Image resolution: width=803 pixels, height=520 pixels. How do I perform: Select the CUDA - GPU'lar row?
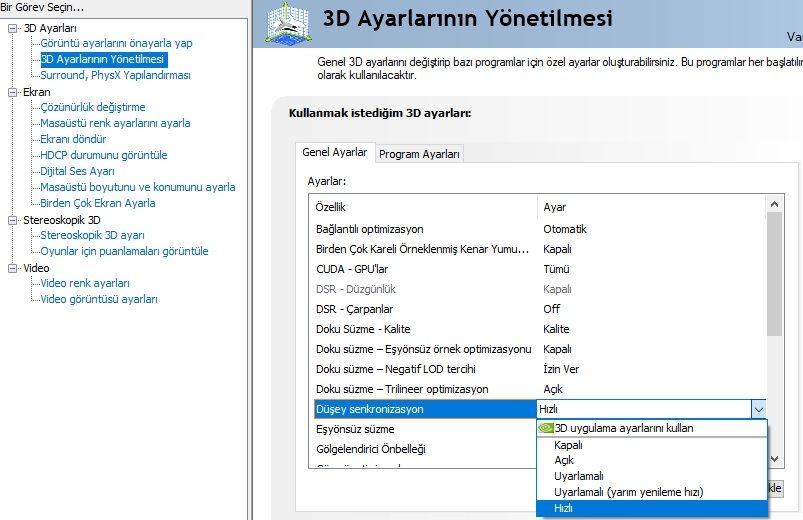tap(538, 269)
